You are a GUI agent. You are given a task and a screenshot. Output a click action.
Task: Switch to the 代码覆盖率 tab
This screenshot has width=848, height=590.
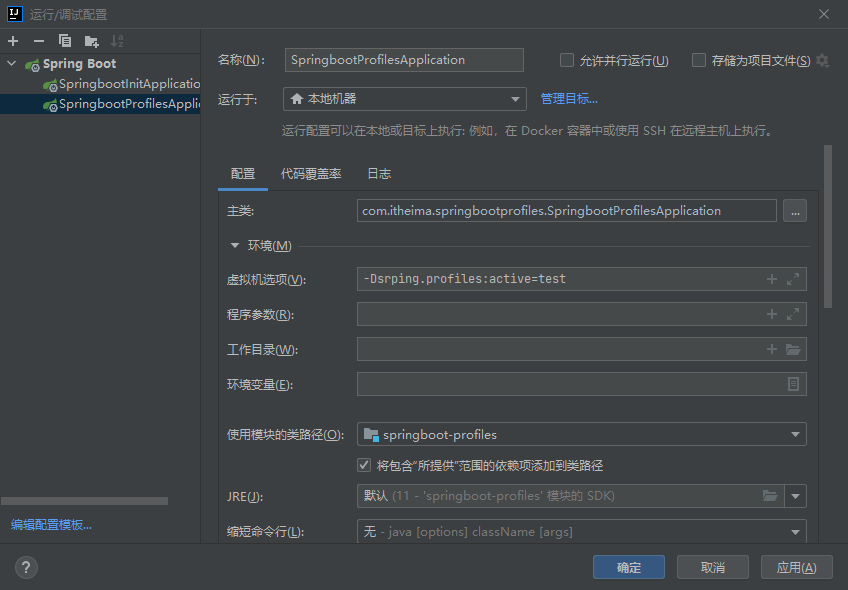311,174
